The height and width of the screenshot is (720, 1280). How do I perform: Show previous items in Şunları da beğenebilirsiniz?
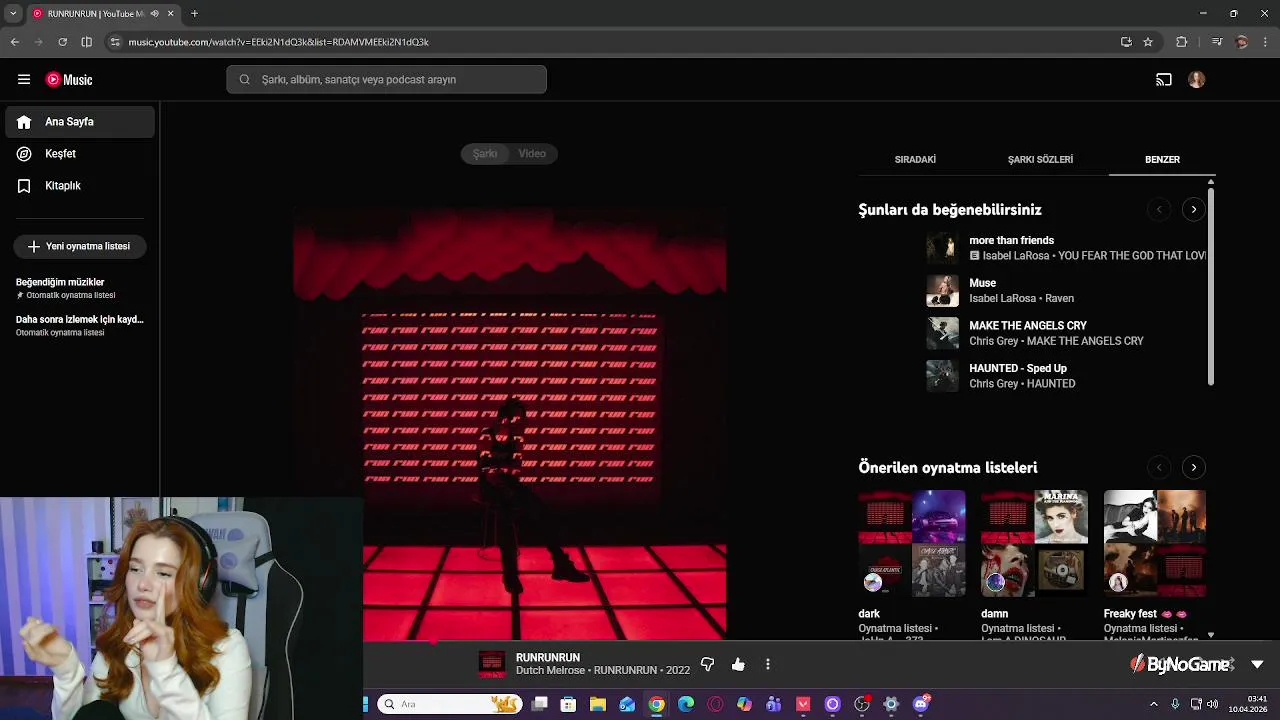(1159, 209)
